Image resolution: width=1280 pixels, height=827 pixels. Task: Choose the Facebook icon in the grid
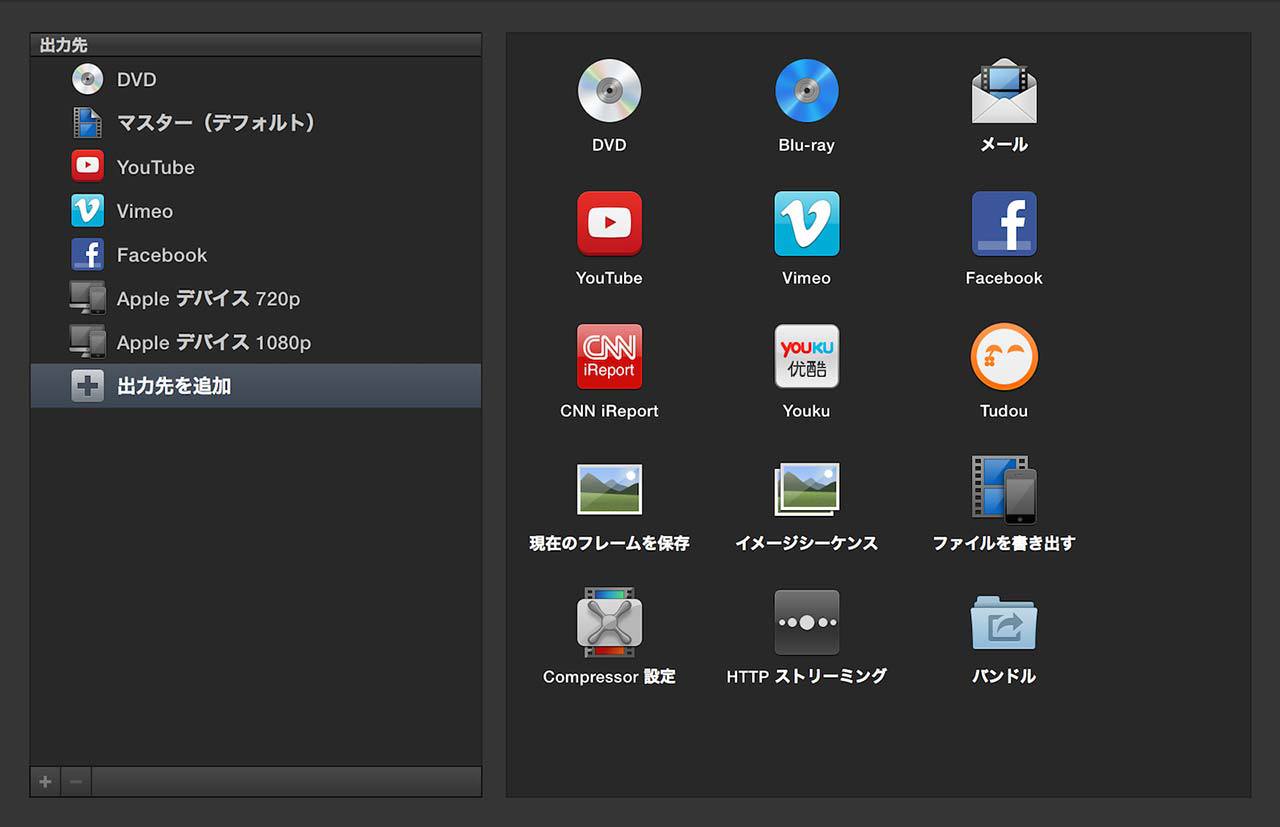[x=1004, y=224]
